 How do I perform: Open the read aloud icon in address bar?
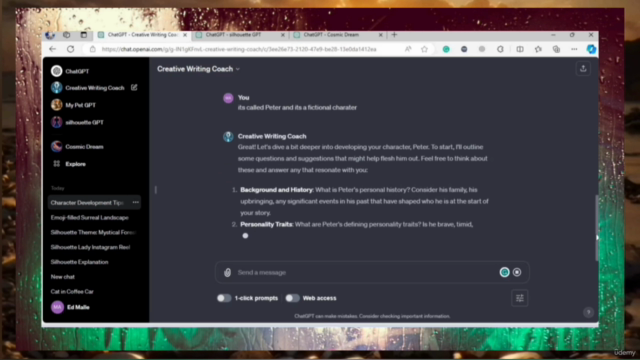[x=408, y=49]
